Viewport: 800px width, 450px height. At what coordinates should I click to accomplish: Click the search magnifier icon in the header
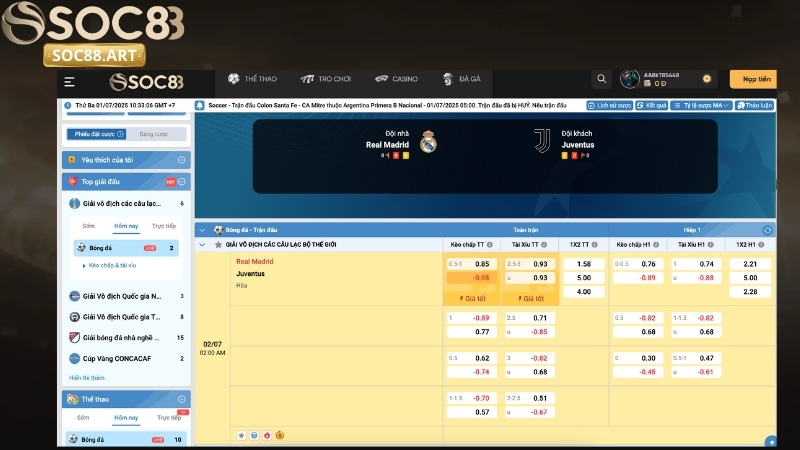pyautogui.click(x=601, y=80)
